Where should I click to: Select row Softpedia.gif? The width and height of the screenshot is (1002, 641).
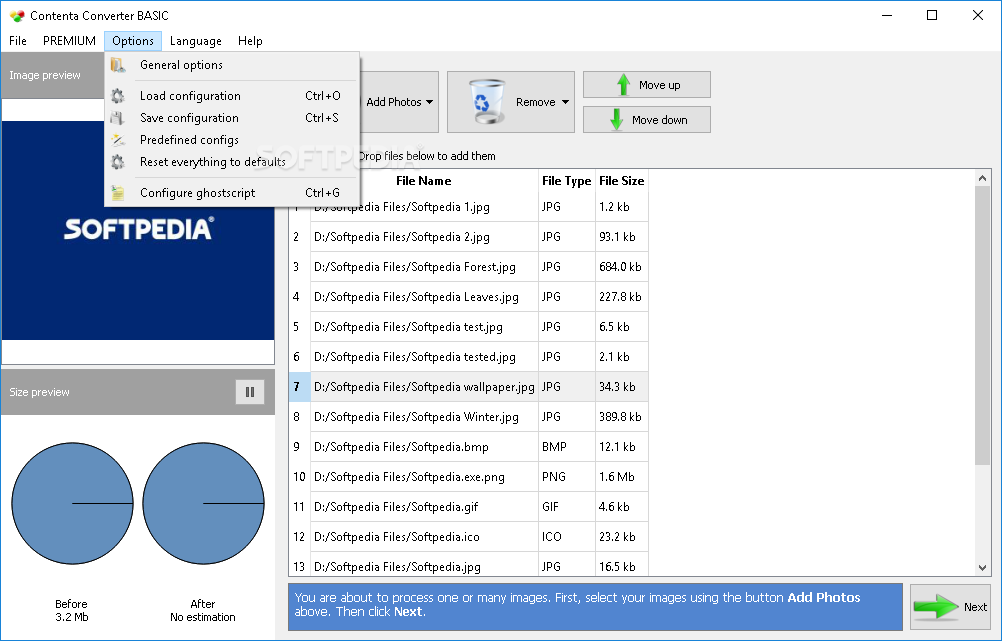pos(468,507)
